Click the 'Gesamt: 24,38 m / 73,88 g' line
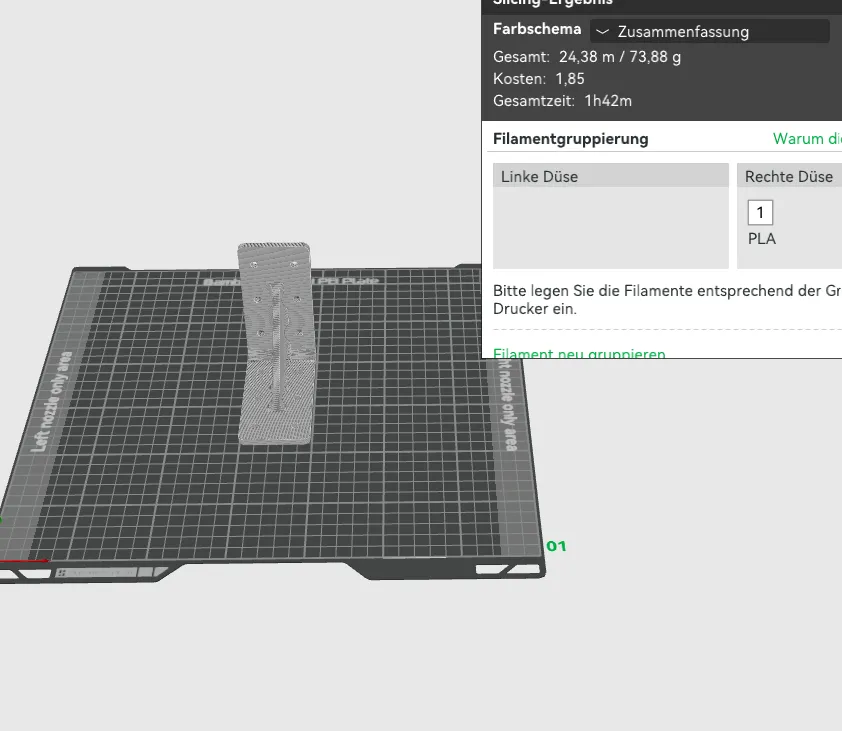Viewport: 842px width, 731px height. [587, 57]
